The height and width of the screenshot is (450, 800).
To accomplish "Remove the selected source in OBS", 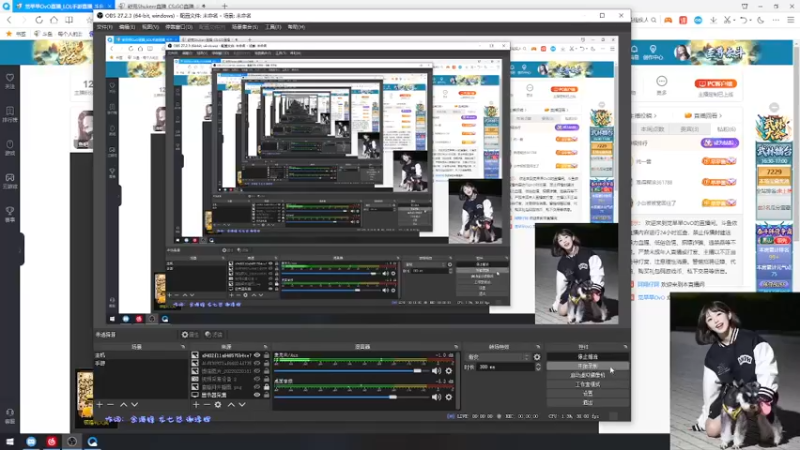I will pos(207,405).
